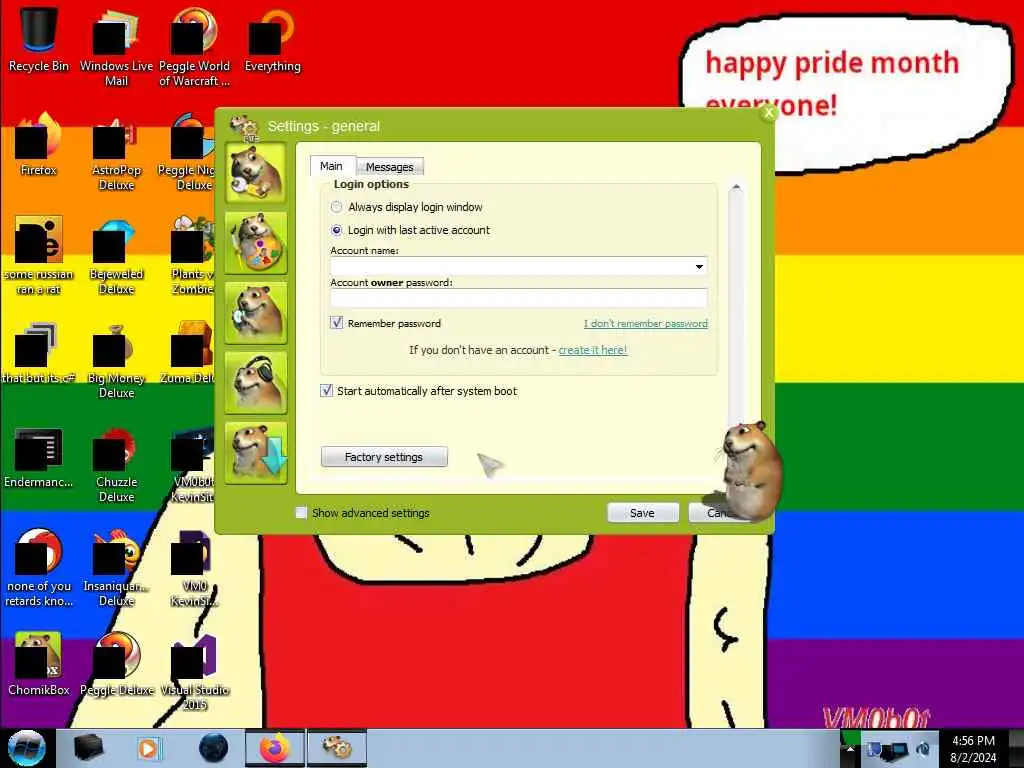Click the Factory settings button

tap(384, 457)
